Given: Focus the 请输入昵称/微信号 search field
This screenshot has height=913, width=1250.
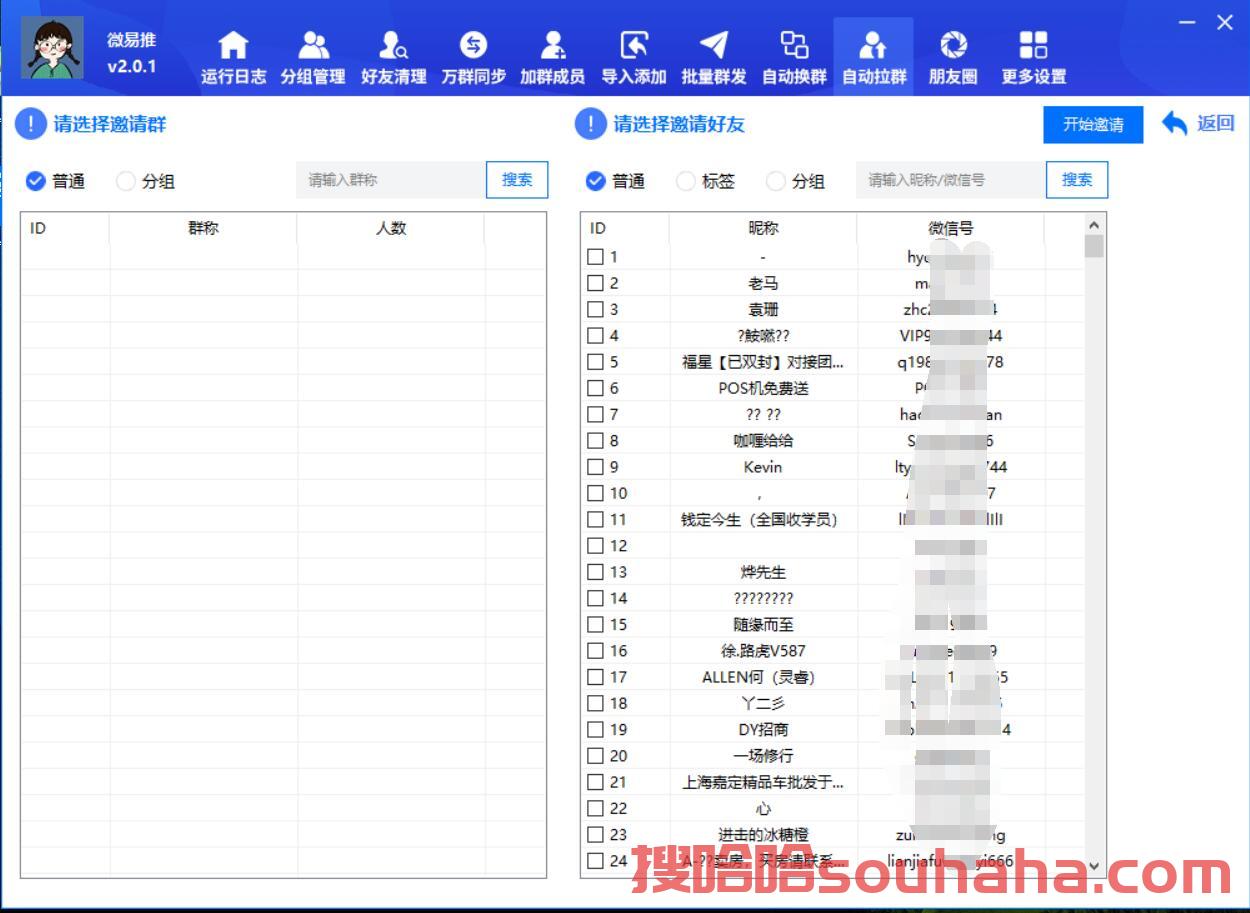Looking at the screenshot, I should click(x=950, y=180).
